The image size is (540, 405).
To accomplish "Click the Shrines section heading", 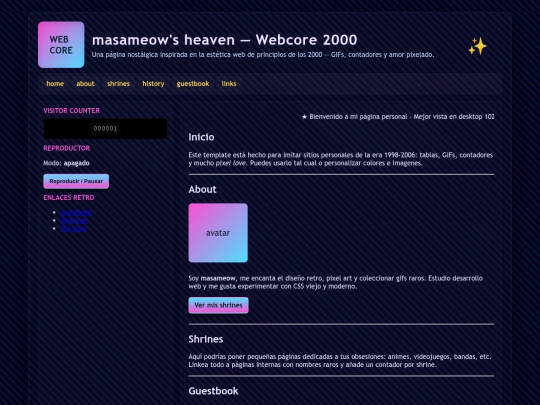I will 206,339.
